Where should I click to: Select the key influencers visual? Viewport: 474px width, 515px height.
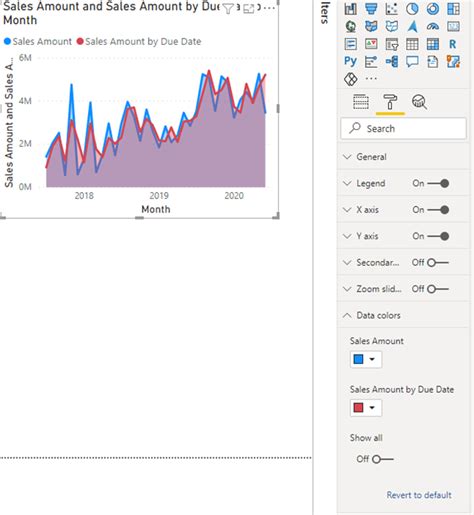coord(371,62)
